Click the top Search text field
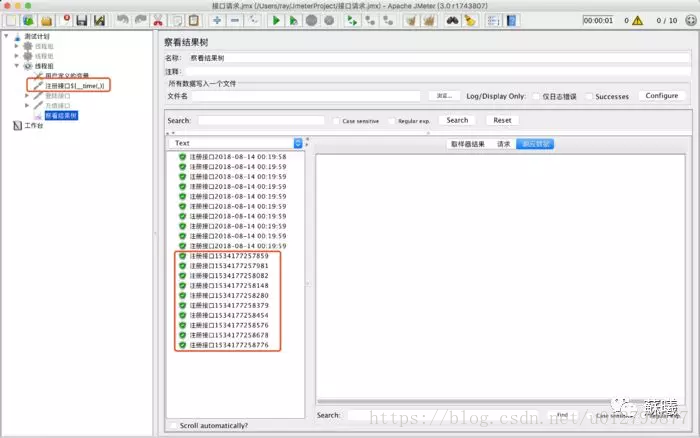The image size is (700, 438). [x=261, y=121]
